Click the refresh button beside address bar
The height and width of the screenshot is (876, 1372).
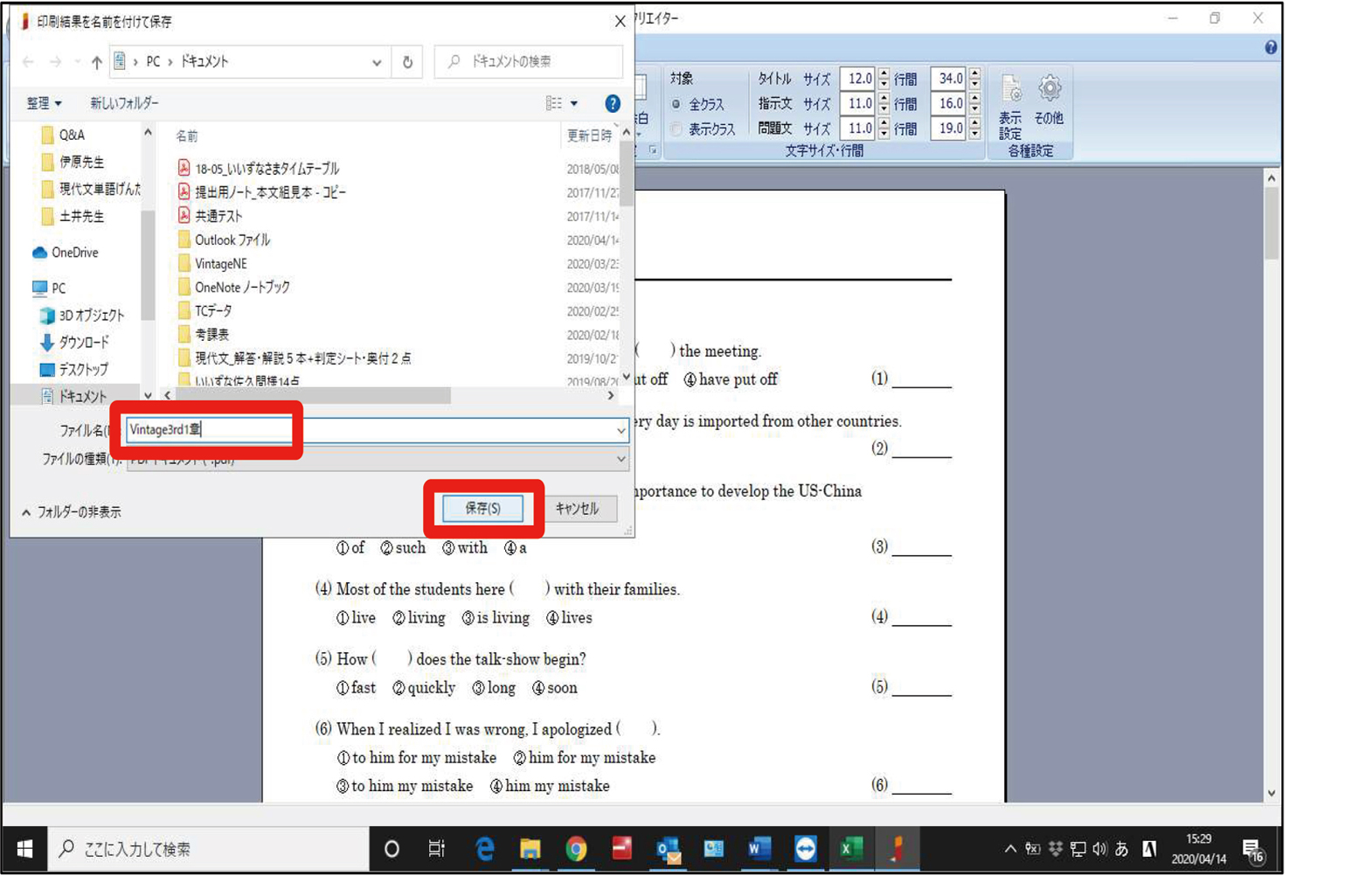[407, 62]
